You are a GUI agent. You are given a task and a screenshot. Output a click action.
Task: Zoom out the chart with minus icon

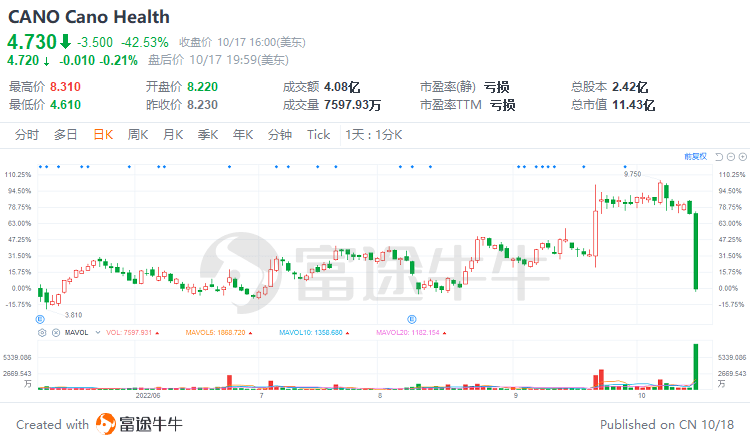coord(731,157)
